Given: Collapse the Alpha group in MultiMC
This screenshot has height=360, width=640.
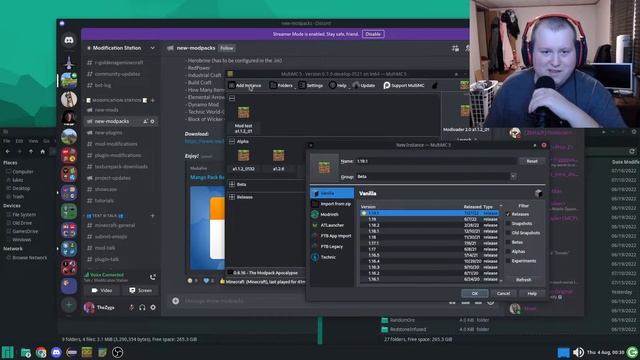Looking at the screenshot, I should click(x=232, y=141).
